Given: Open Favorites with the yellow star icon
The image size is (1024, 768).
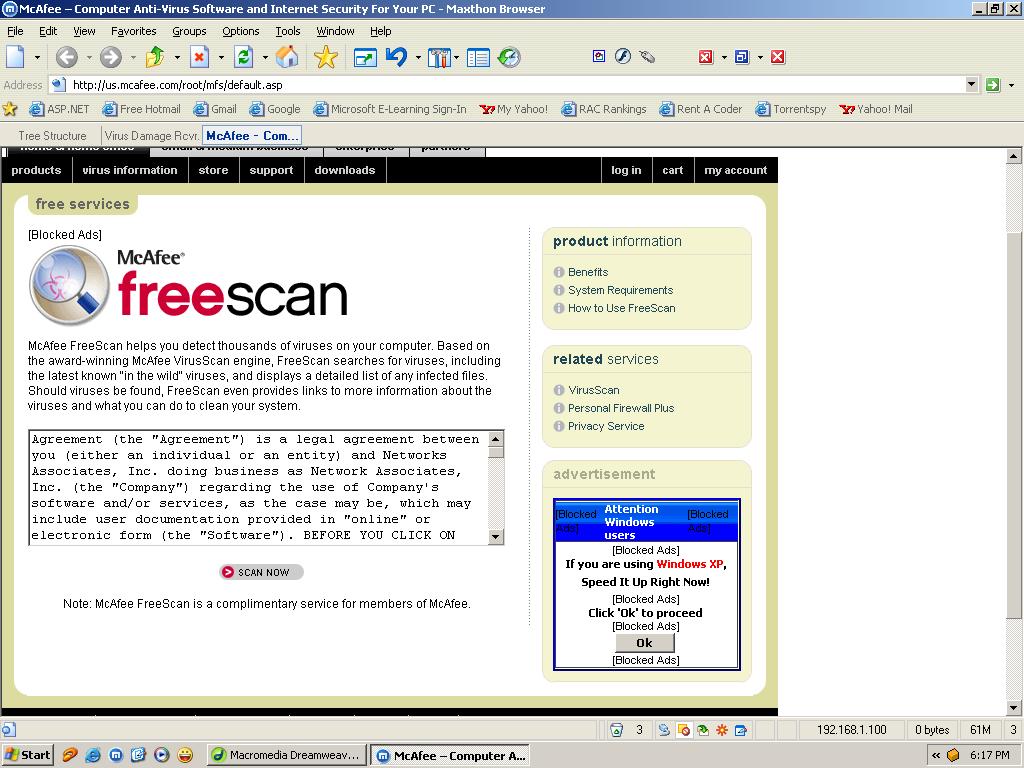Looking at the screenshot, I should click(326, 57).
